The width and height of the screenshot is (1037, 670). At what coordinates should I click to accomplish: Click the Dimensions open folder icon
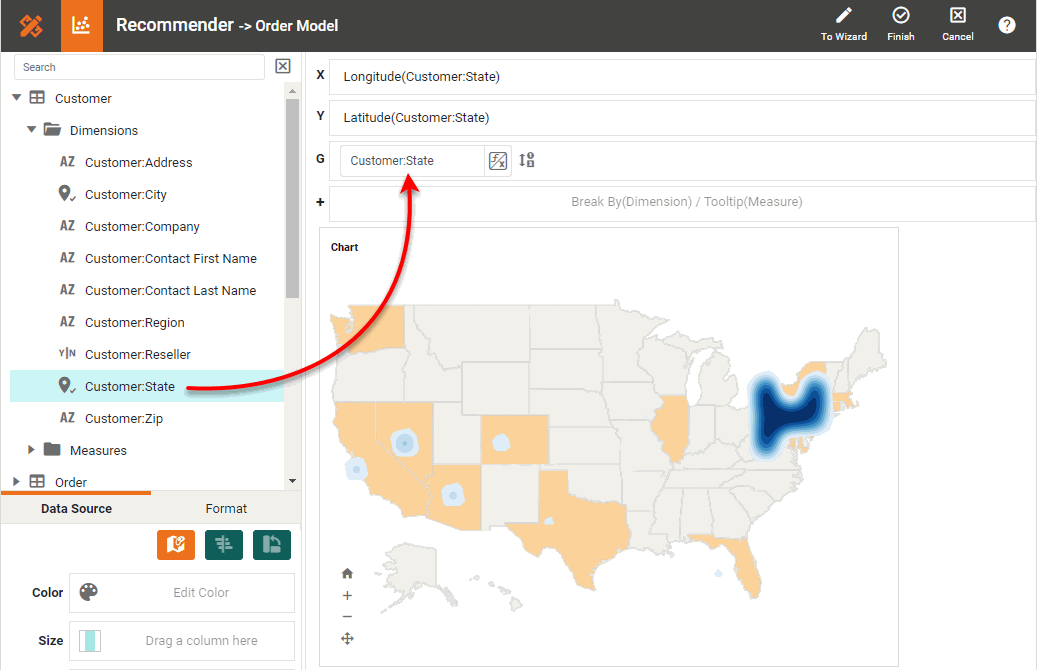tap(52, 130)
